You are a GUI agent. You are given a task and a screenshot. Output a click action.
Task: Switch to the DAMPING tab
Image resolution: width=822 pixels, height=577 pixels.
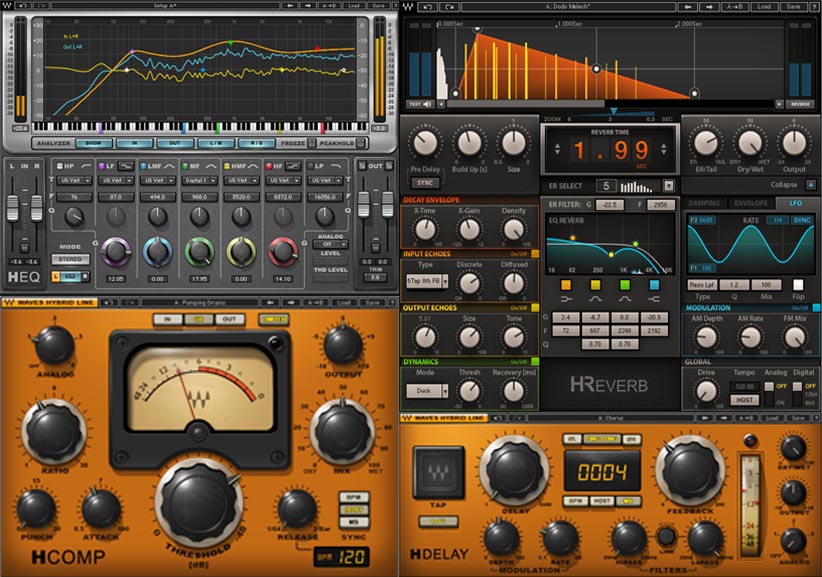click(x=704, y=203)
